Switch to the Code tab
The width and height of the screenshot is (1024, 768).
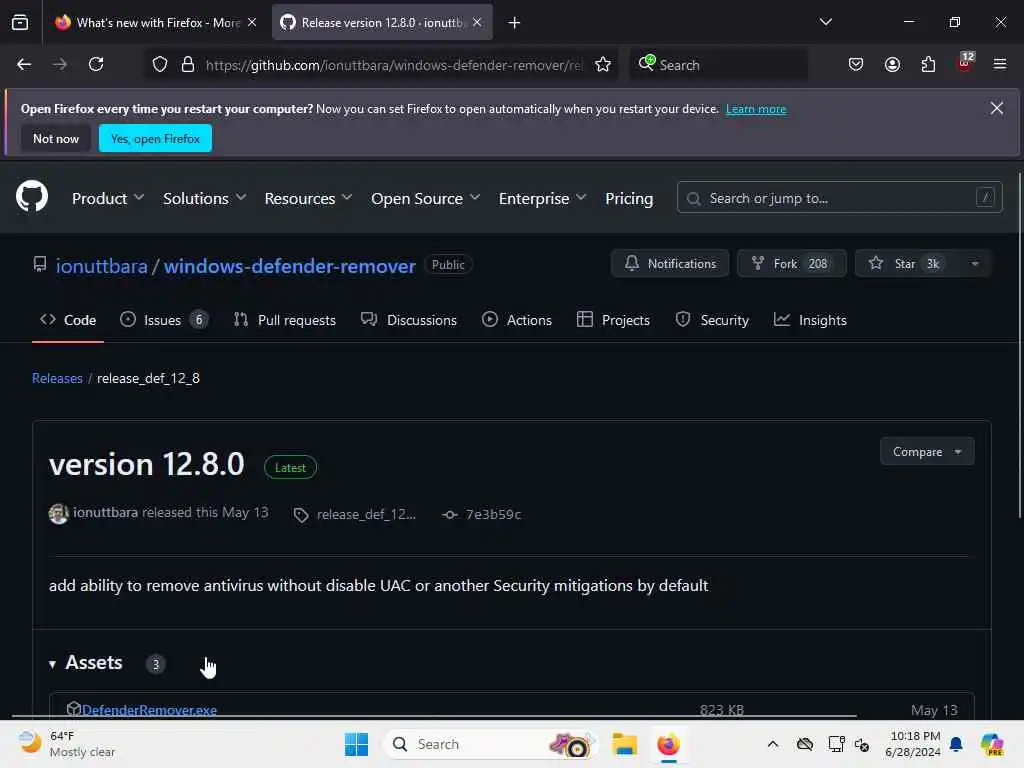(68, 320)
